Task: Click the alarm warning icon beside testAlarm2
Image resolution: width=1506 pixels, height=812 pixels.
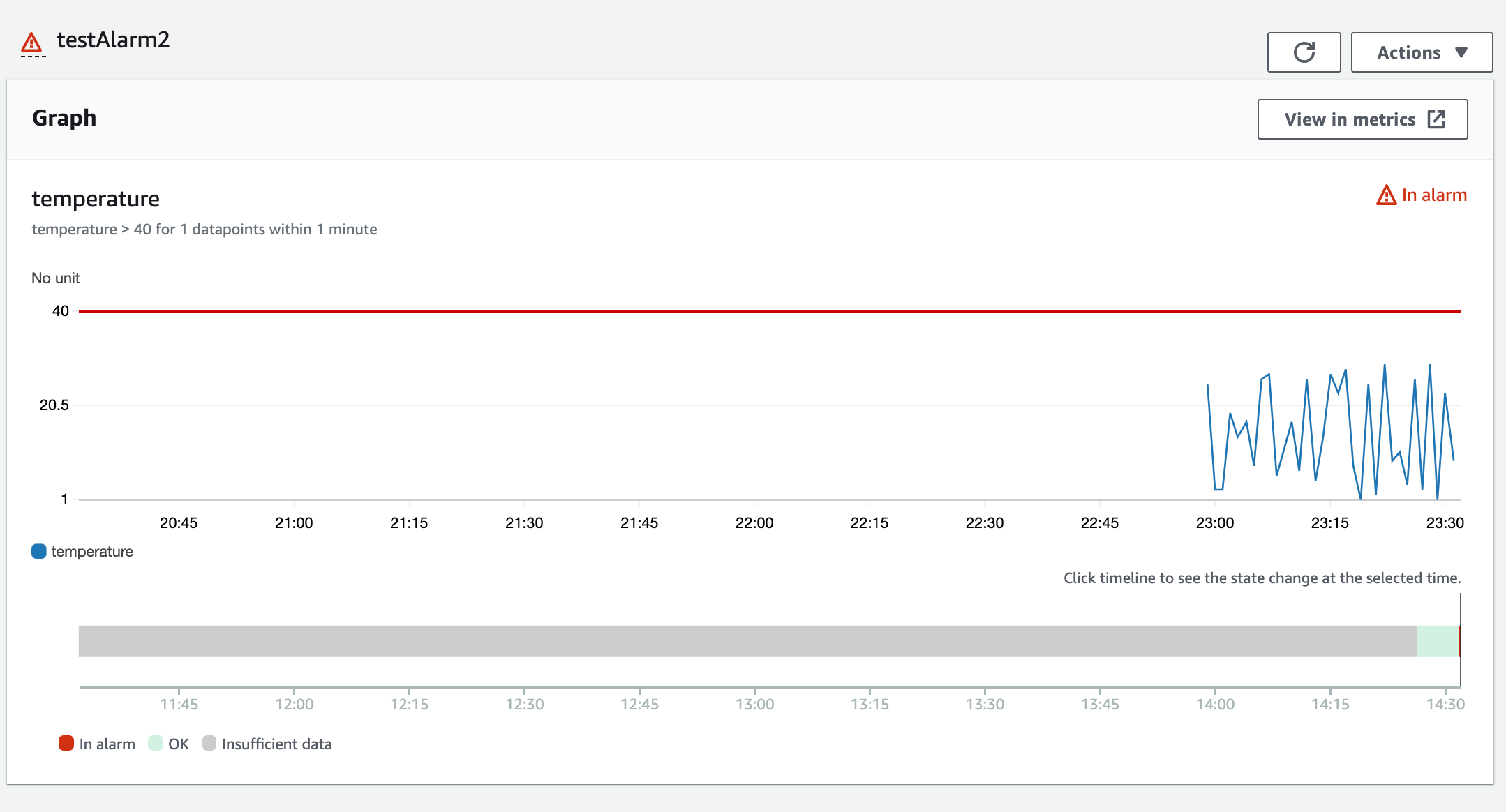Action: [x=31, y=43]
